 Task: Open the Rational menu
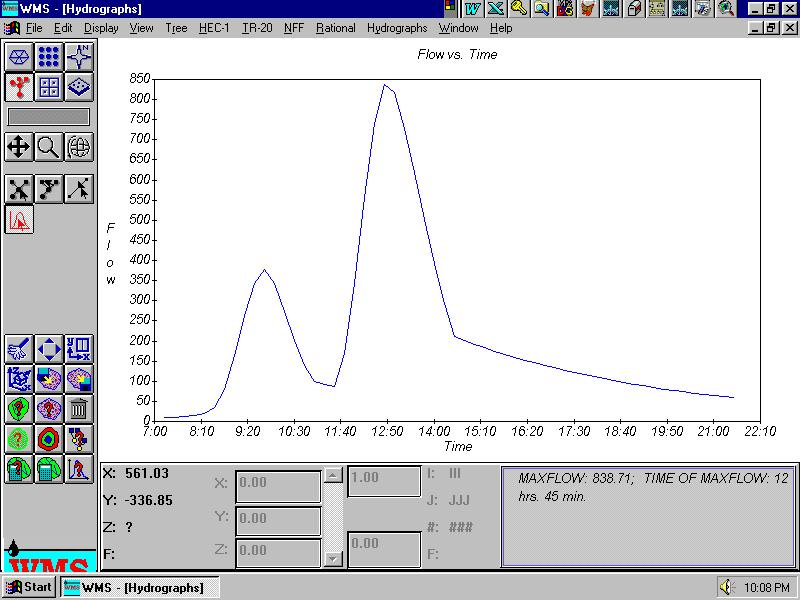(x=335, y=28)
